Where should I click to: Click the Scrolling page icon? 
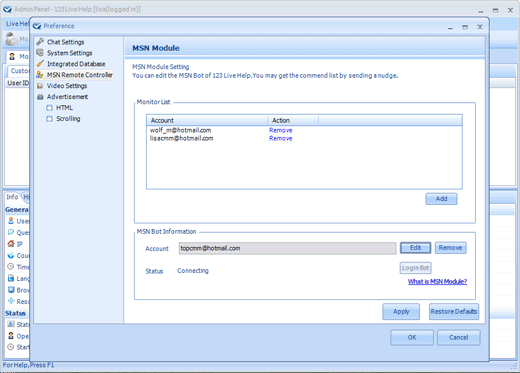[x=50, y=119]
